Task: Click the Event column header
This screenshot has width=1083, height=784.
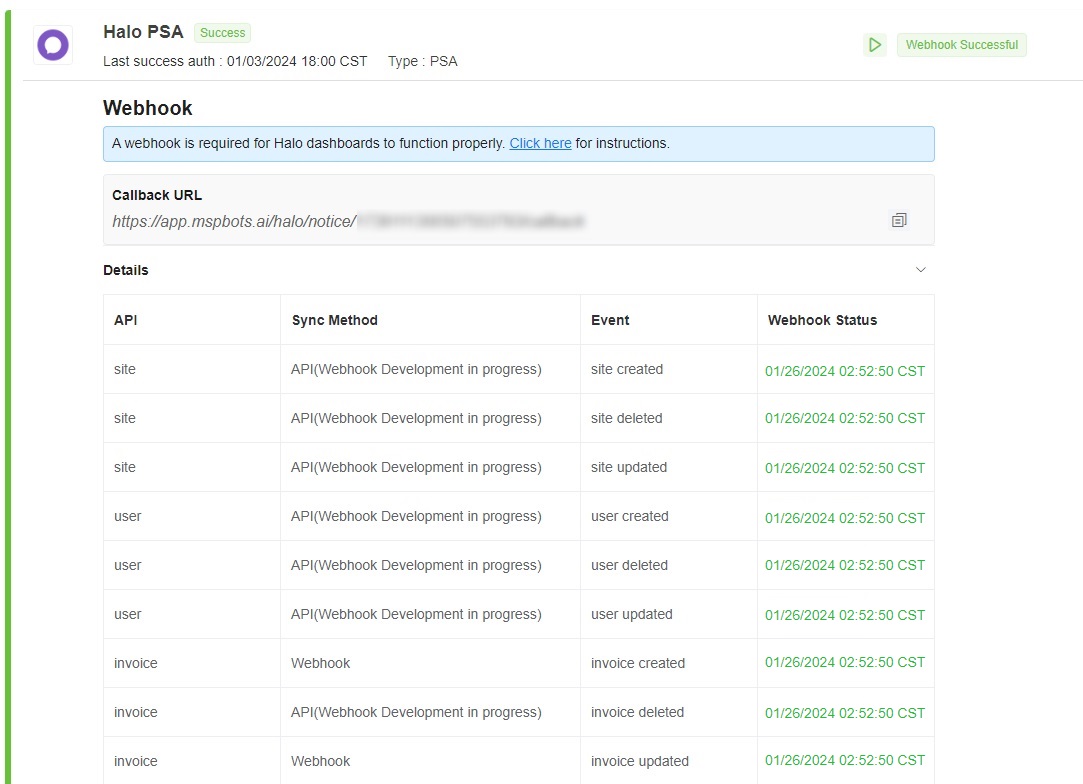Action: pos(610,320)
